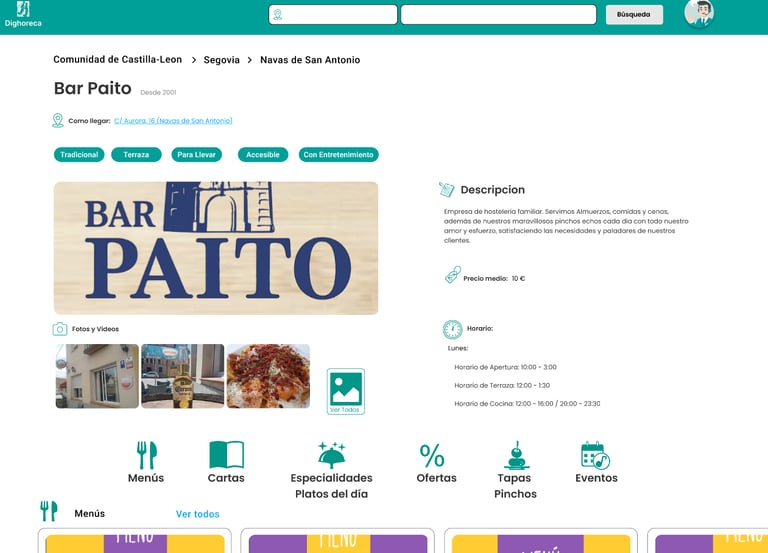Click the Horario clock icon
The image size is (768, 553).
coord(453,330)
